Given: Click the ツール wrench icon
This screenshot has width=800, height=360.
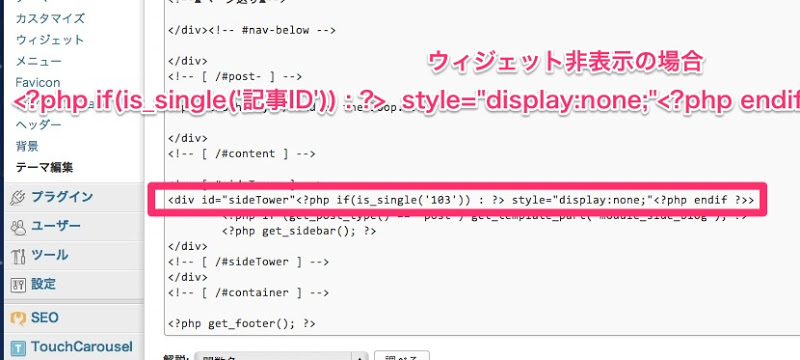Looking at the screenshot, I should point(18,256).
